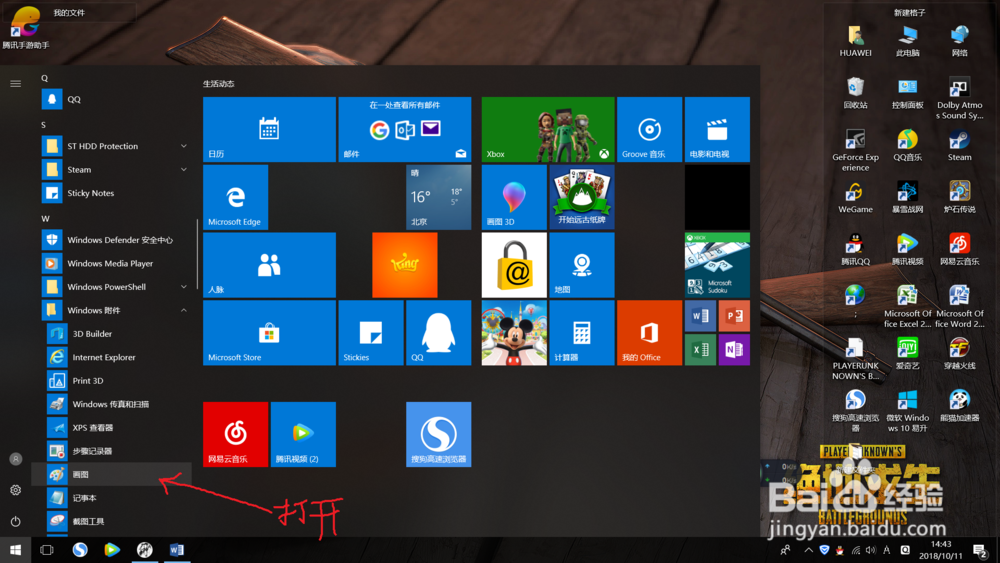Open the 开始远古纸牌 solitaire tile
Viewport: 1000px width, 563px height.
[582, 197]
